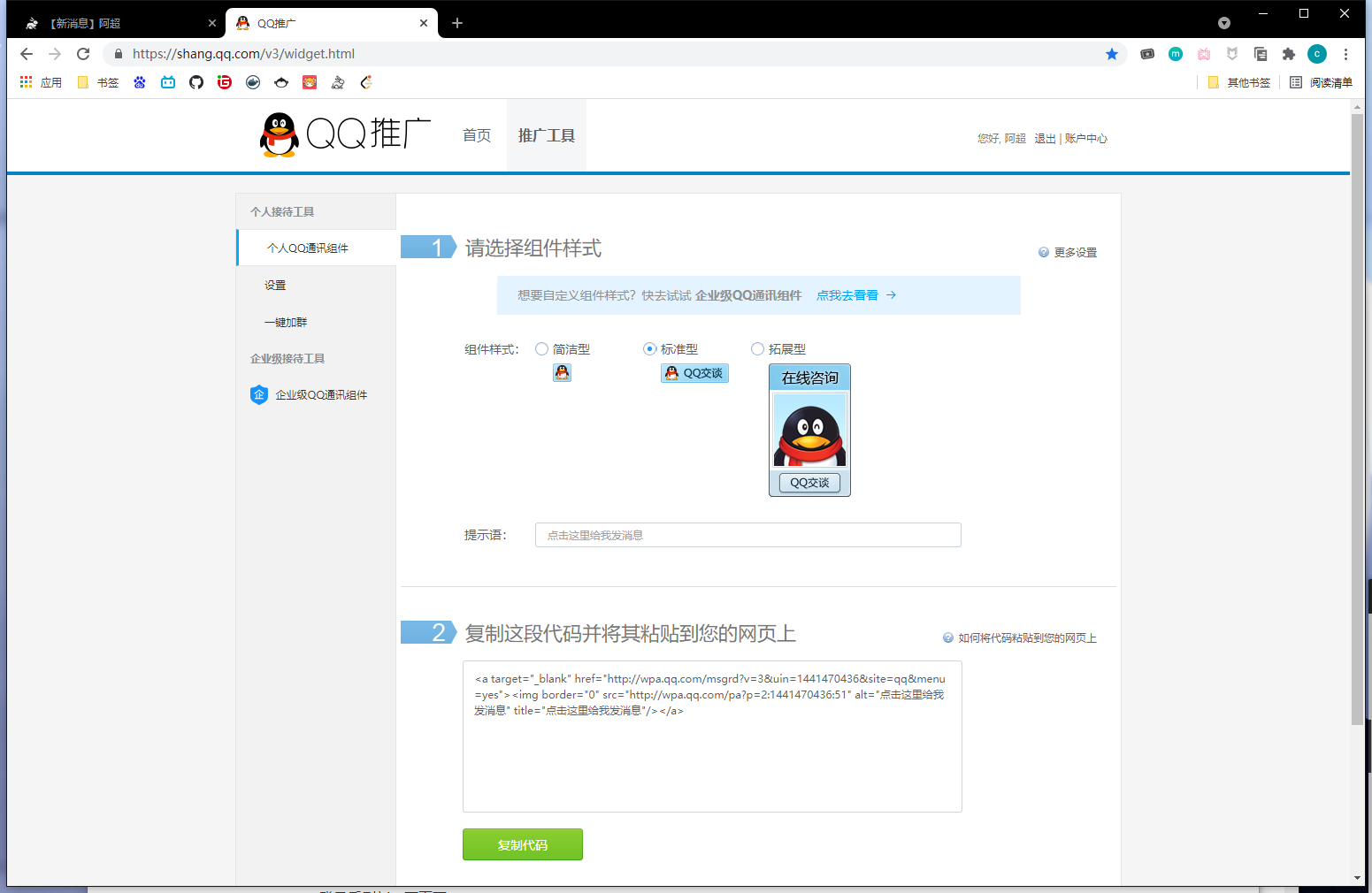Switch to the 【新消息】阿超 browser tab
1372x893 pixels.
(115, 23)
